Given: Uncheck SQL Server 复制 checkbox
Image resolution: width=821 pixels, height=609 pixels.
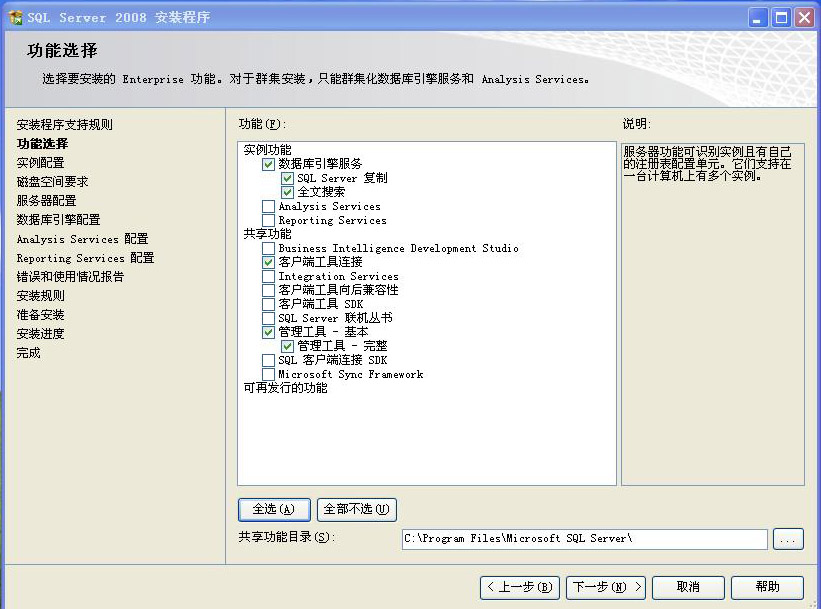Looking at the screenshot, I should (x=287, y=178).
